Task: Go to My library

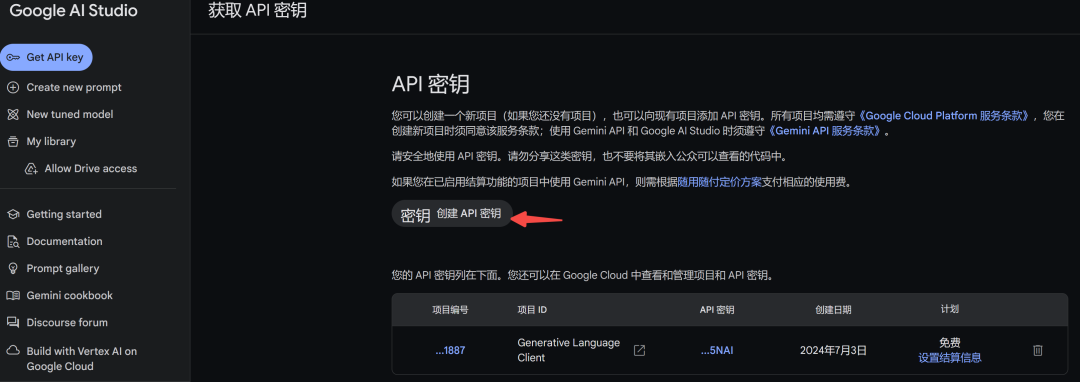Action: pyautogui.click(x=51, y=141)
